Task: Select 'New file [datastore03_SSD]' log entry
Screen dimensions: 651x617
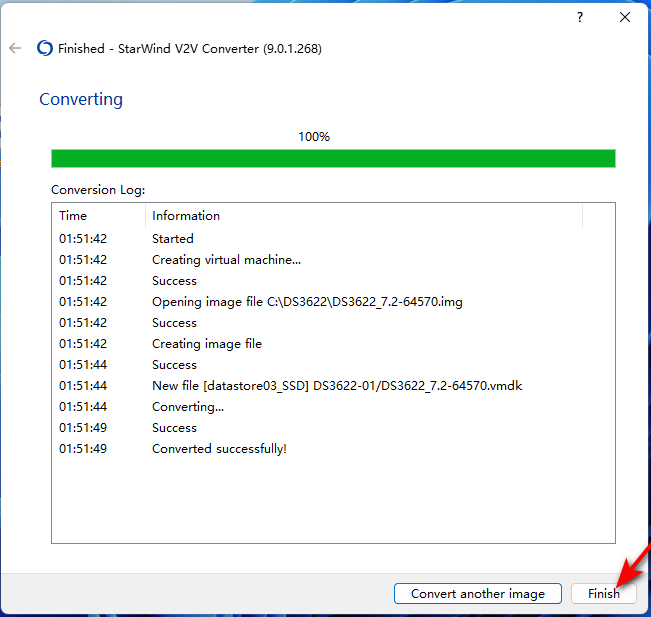Action: click(x=333, y=386)
